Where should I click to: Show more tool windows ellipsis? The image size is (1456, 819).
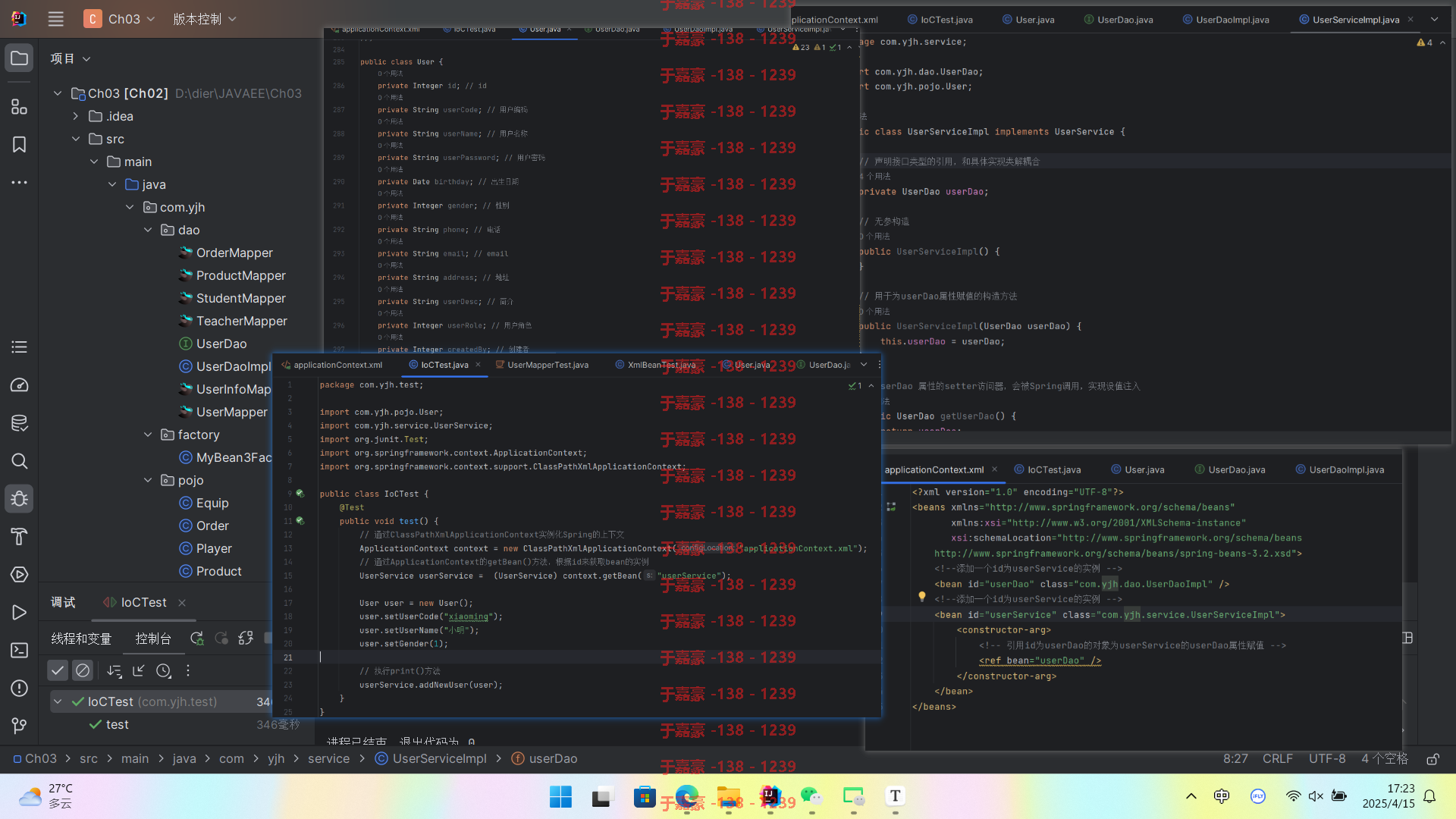tap(19, 183)
